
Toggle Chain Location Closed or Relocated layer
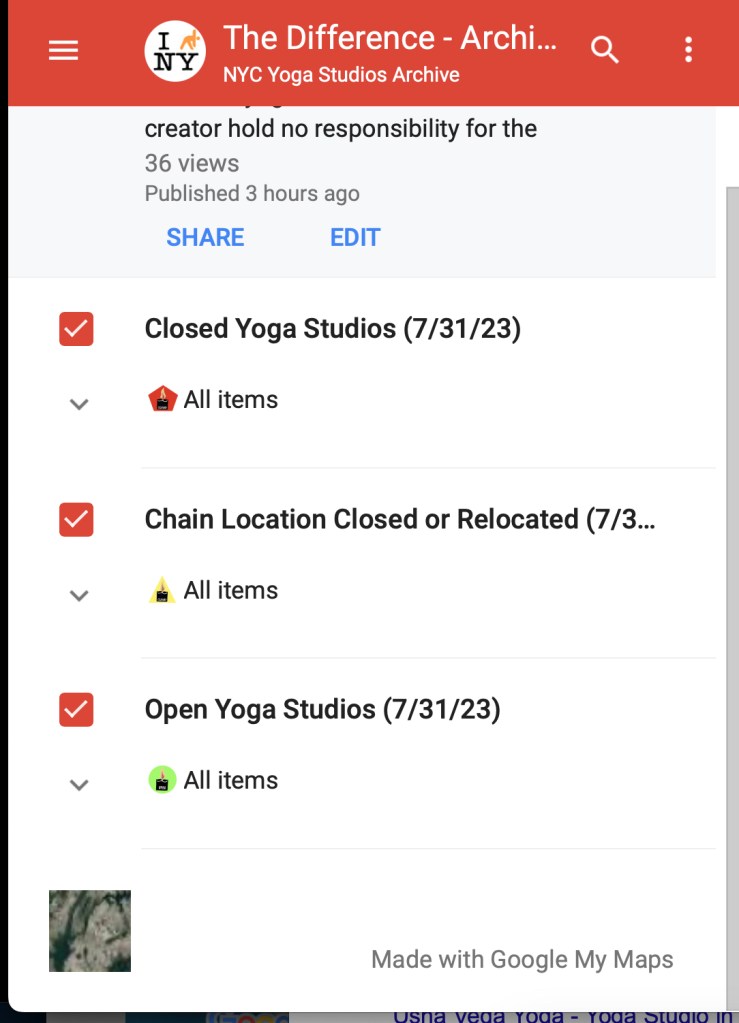(76, 520)
